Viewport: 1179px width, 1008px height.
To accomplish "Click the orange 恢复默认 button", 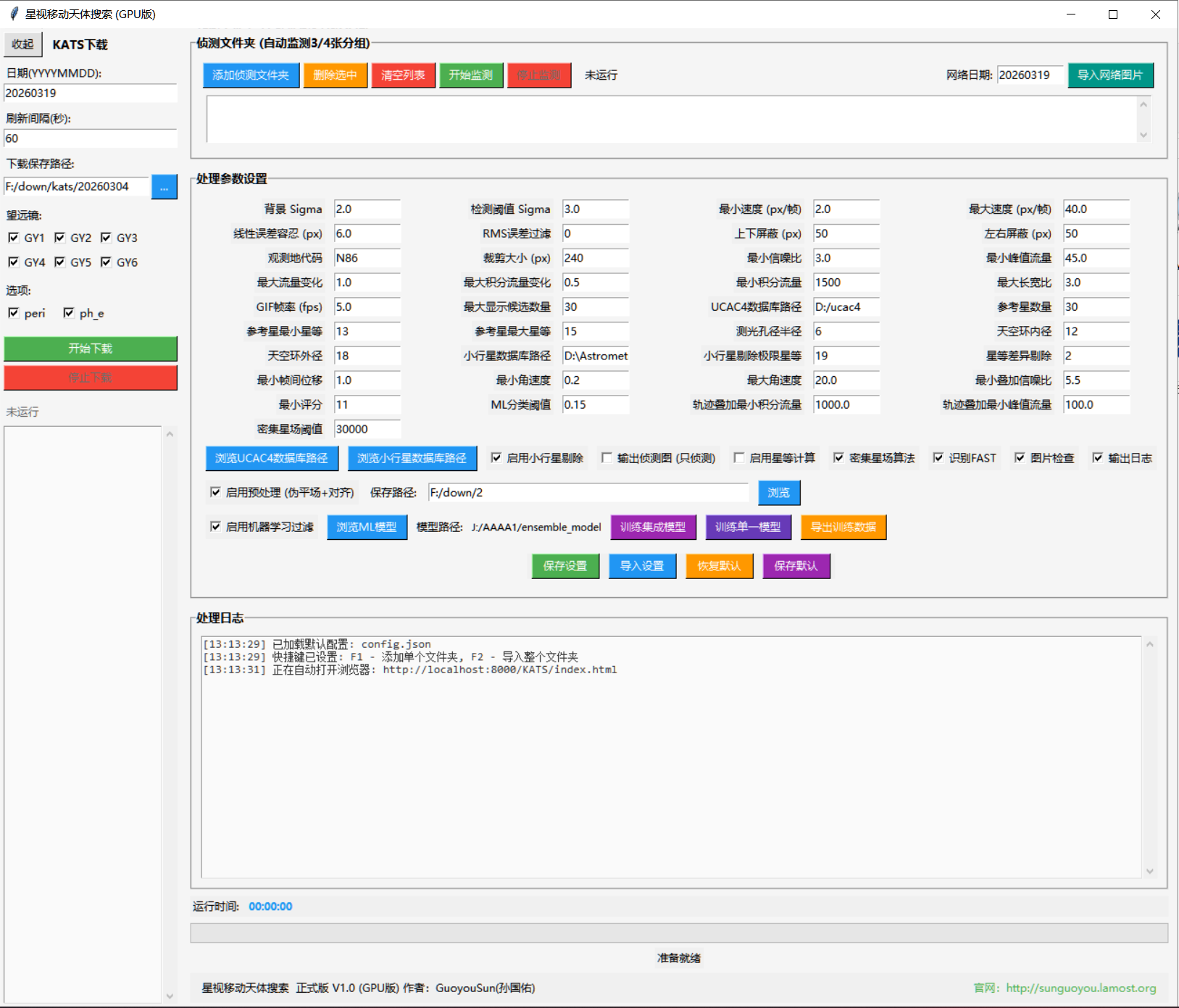I will tap(719, 566).
